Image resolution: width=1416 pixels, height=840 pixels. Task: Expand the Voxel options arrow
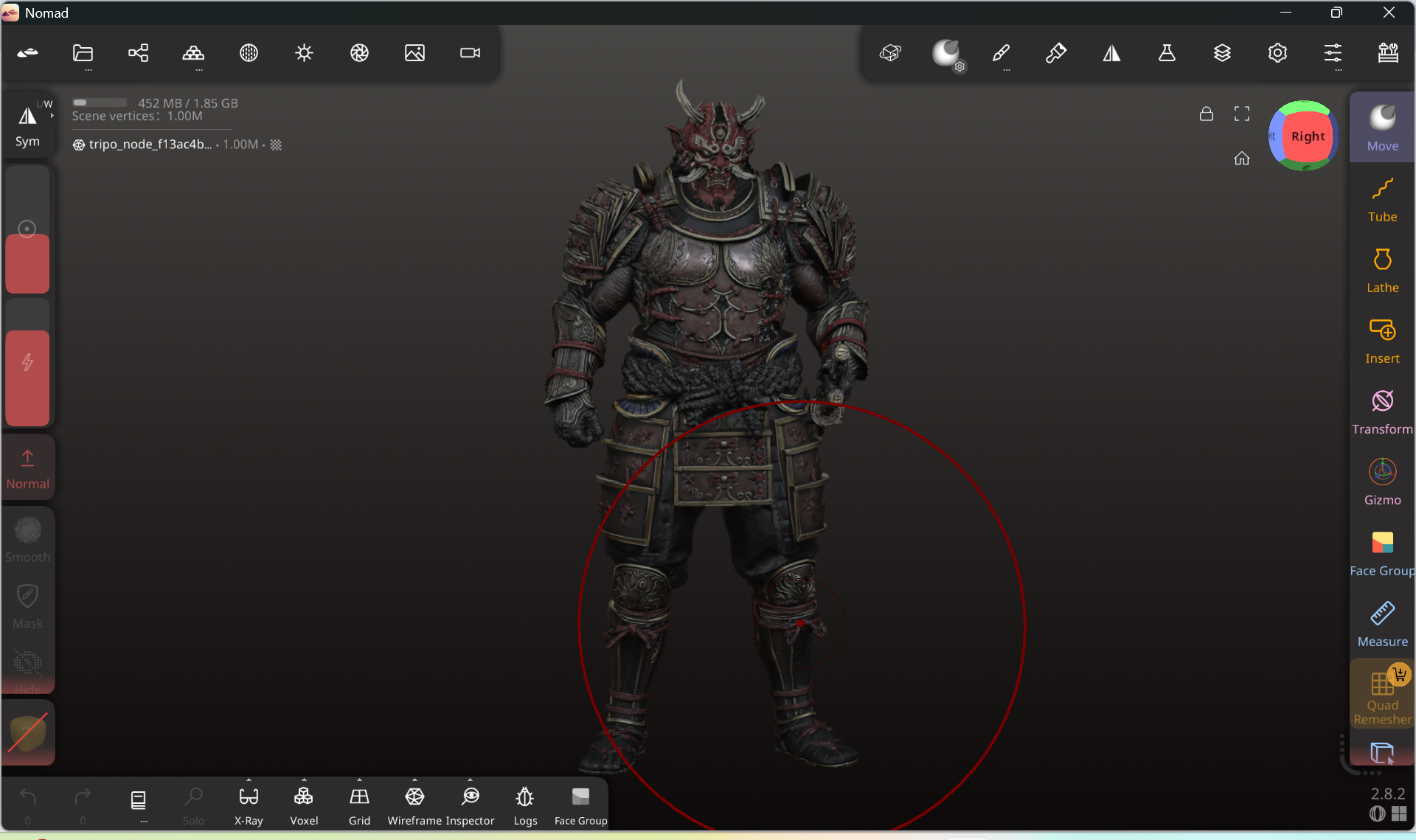[x=304, y=780]
